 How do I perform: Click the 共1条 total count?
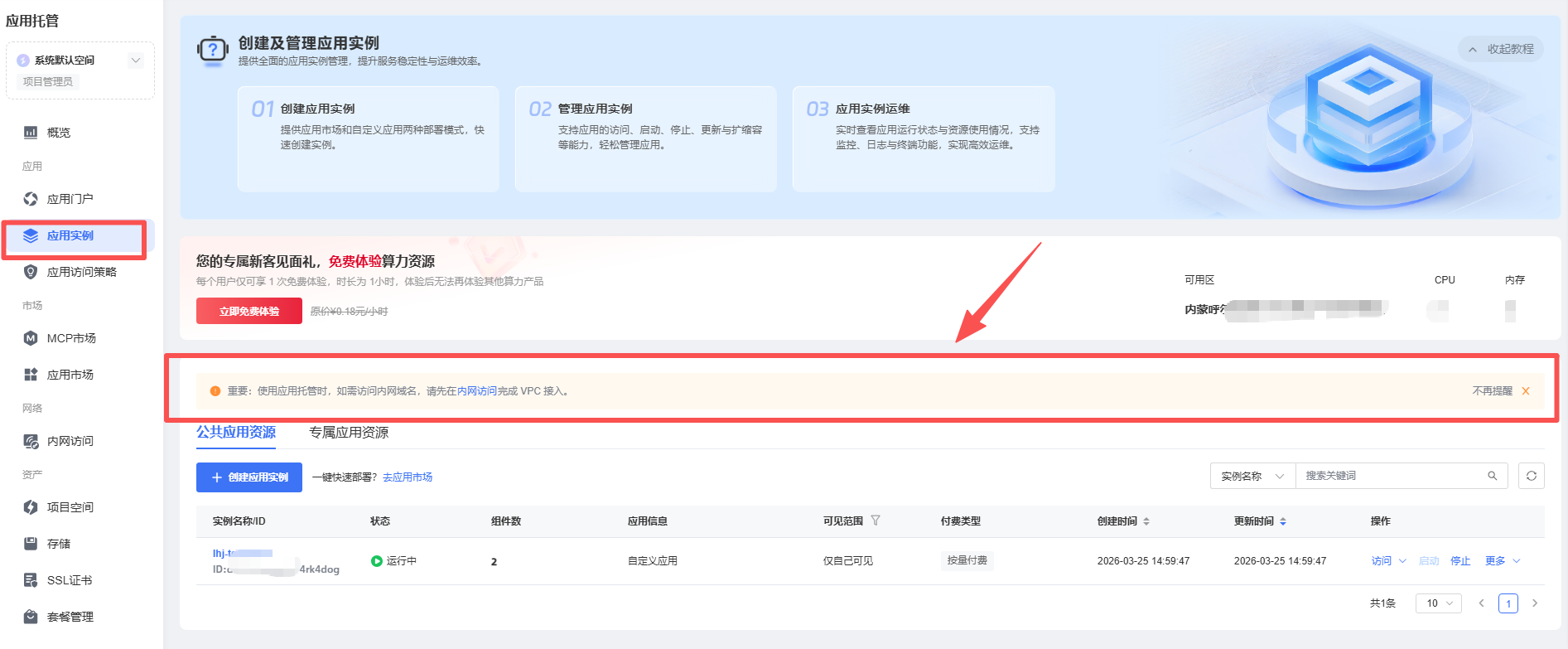pyautogui.click(x=1383, y=603)
